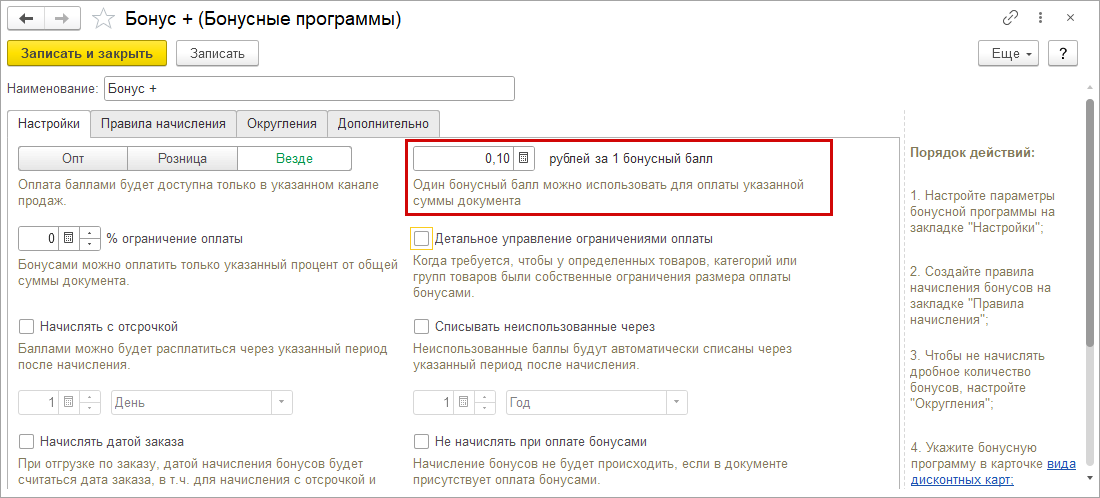
Task: Add this form to favorites with star
Action: pyautogui.click(x=101, y=19)
